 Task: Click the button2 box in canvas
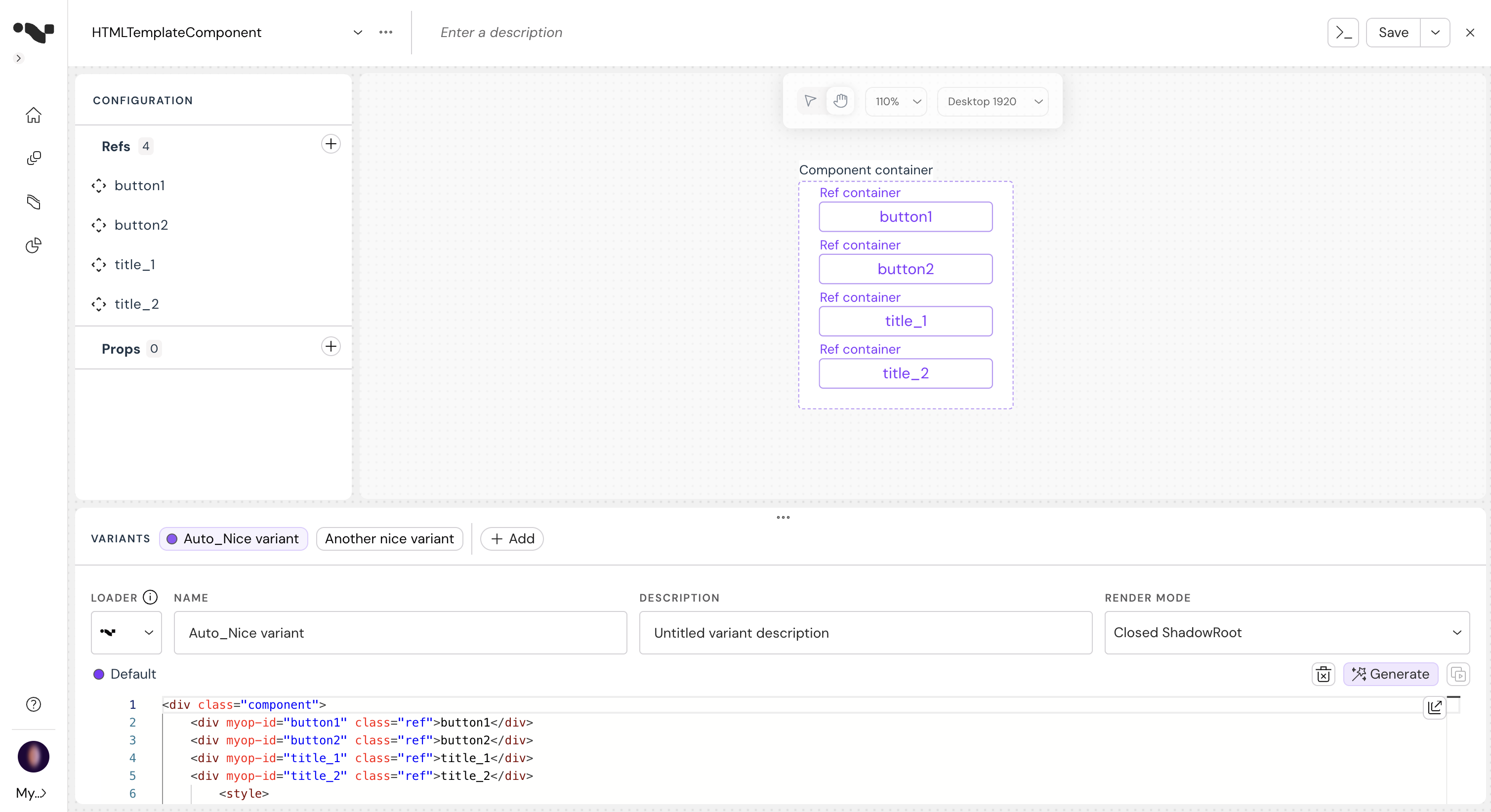tap(905, 269)
